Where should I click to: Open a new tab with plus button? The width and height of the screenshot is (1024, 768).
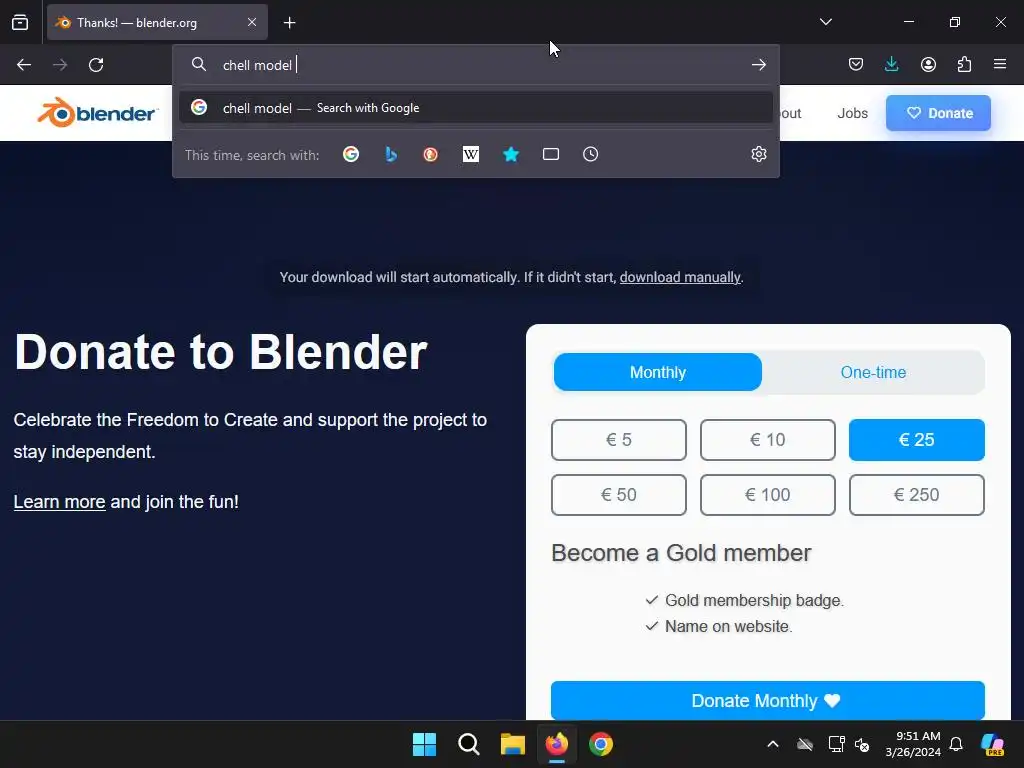(x=290, y=23)
